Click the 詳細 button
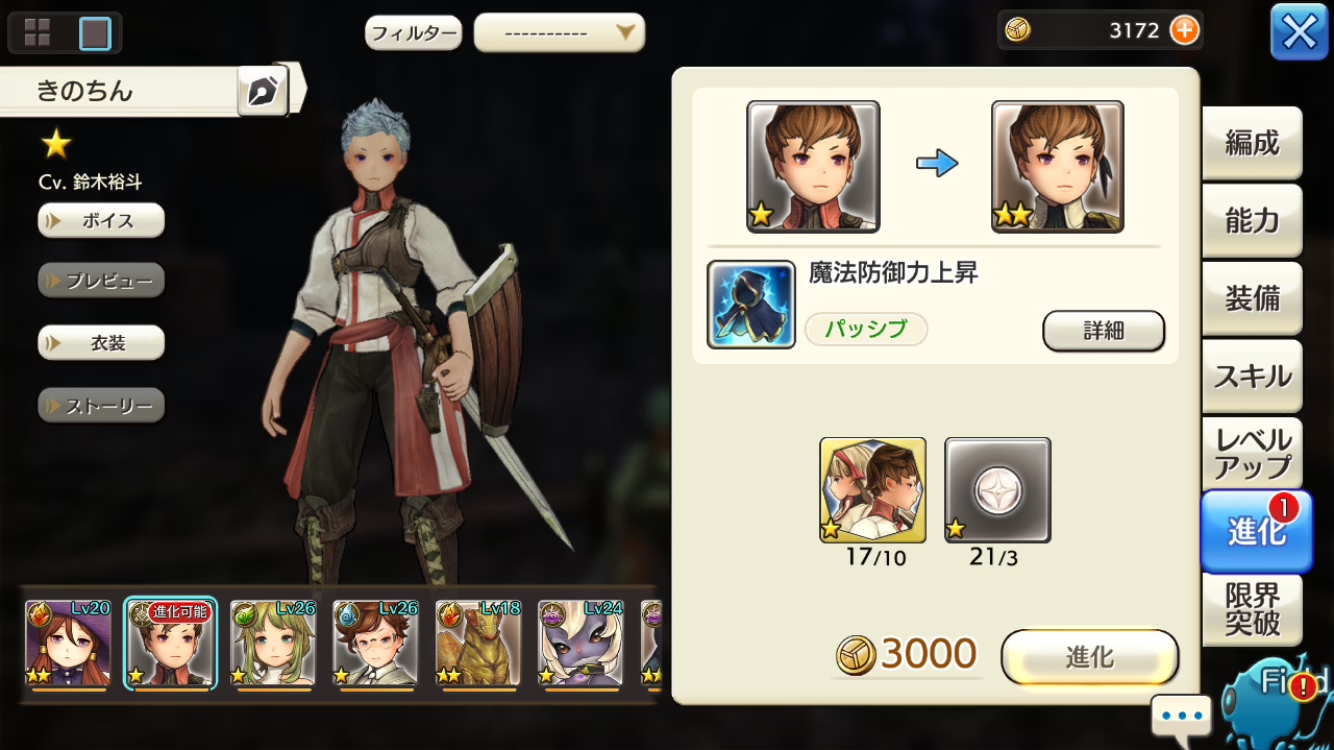This screenshot has height=750, width=1334. click(1104, 331)
